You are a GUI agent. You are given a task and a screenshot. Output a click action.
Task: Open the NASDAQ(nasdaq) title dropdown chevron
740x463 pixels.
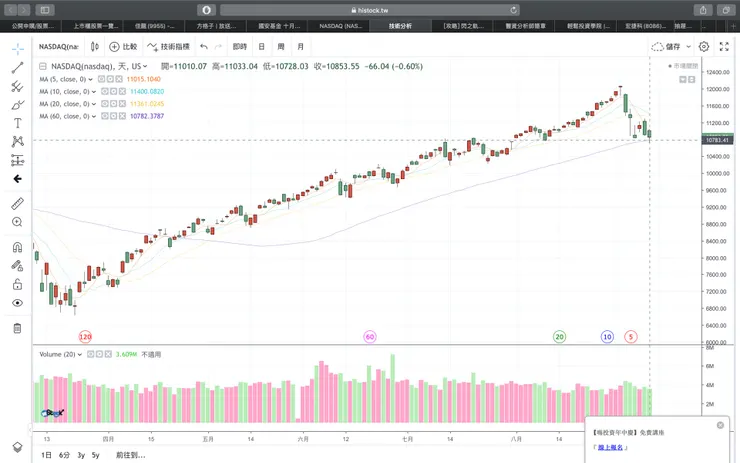145,67
